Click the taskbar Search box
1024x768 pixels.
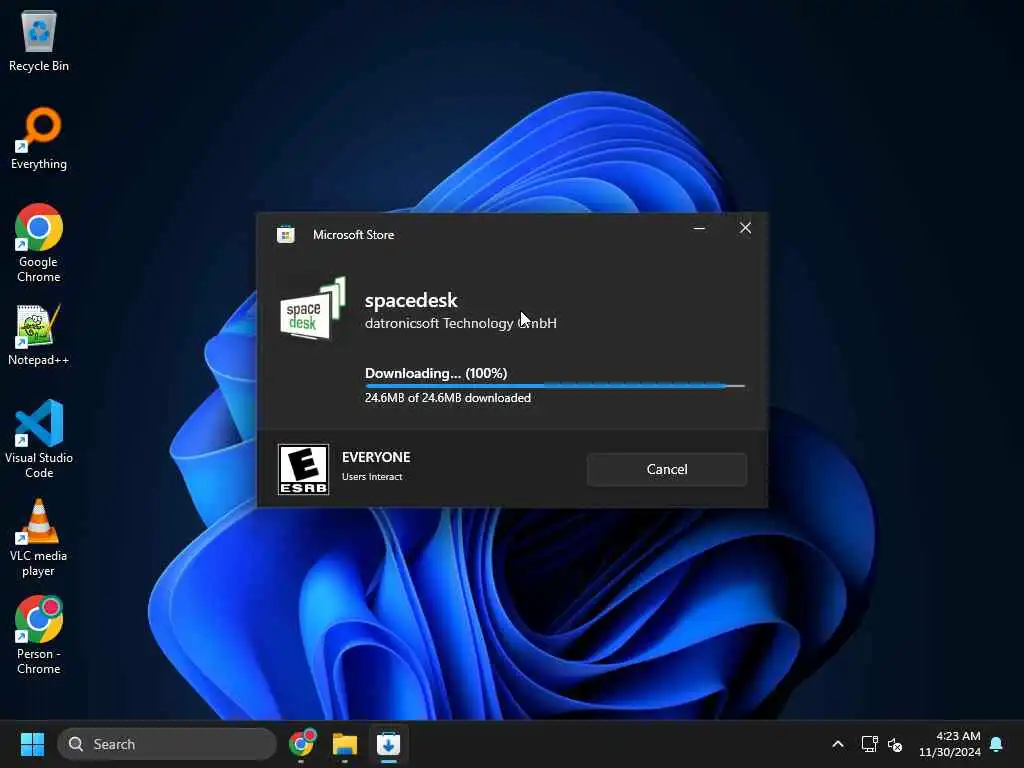click(x=167, y=744)
